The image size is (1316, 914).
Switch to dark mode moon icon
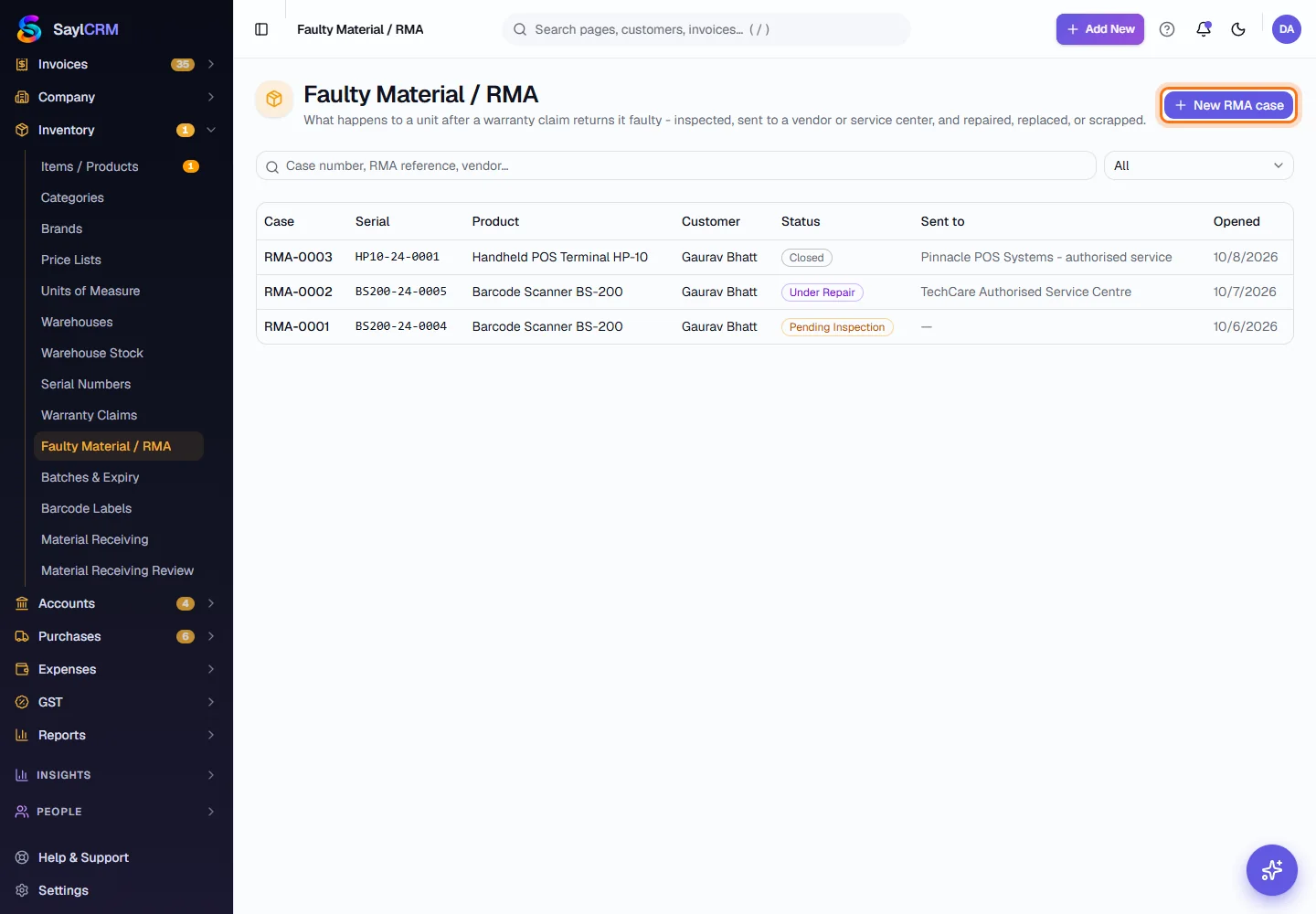1238,29
